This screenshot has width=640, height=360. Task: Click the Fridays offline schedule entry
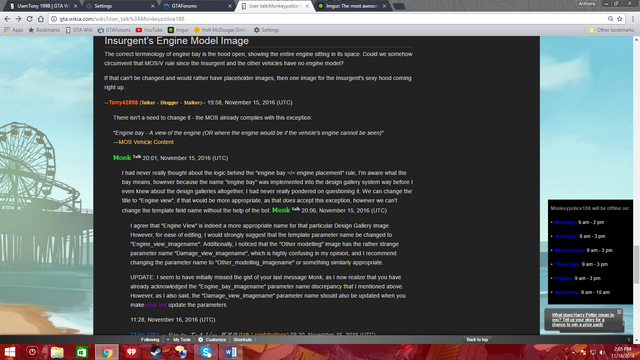(x=578, y=278)
